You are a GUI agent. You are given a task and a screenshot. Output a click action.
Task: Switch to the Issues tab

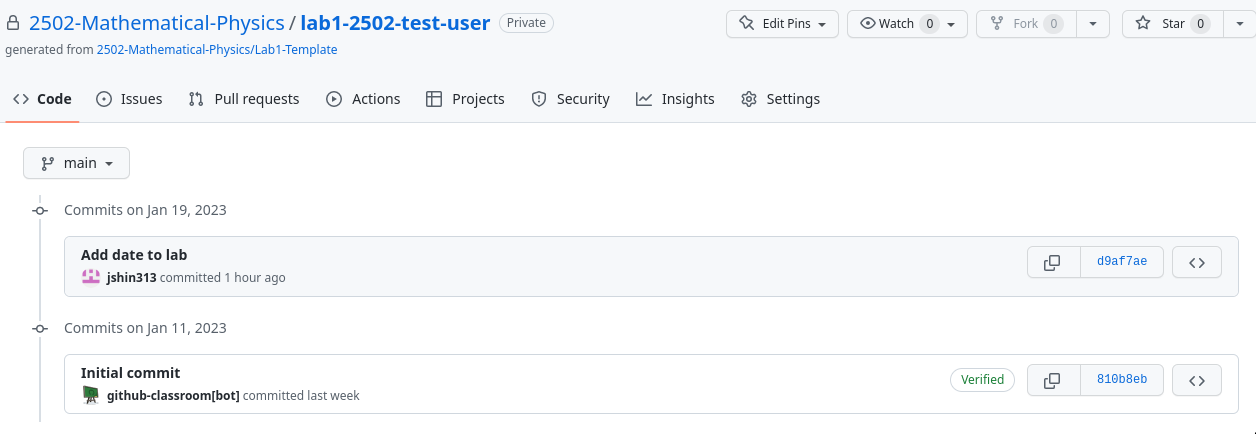pos(129,99)
